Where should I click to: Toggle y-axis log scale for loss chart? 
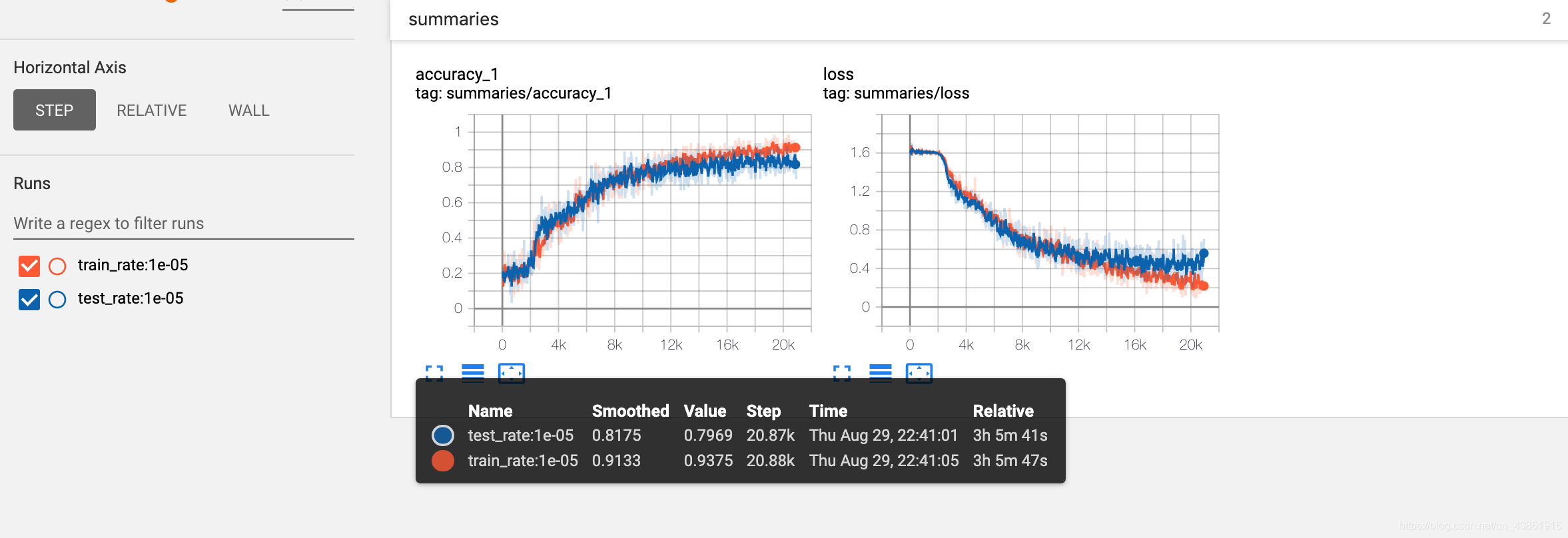(x=881, y=373)
